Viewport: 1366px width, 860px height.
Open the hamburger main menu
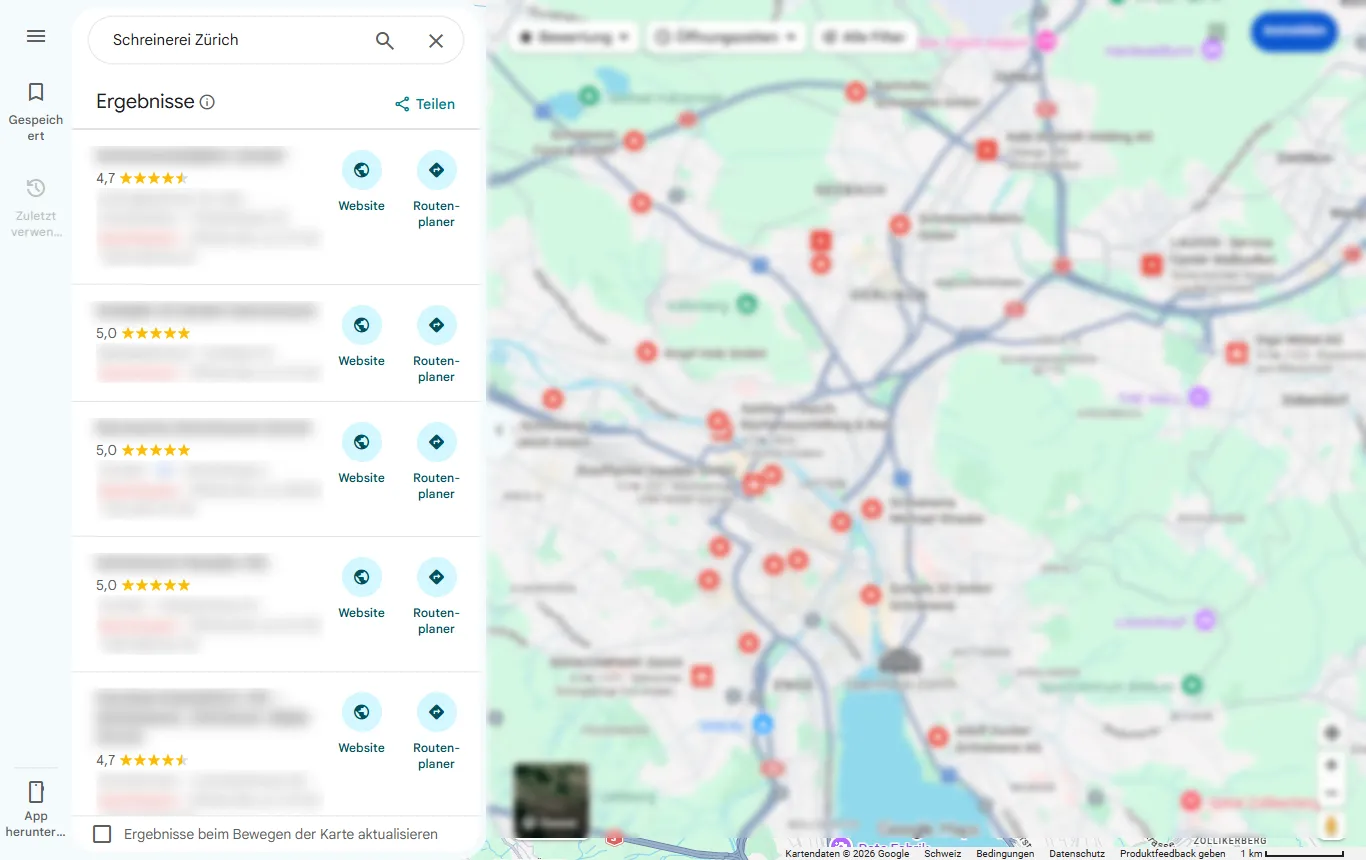36,36
